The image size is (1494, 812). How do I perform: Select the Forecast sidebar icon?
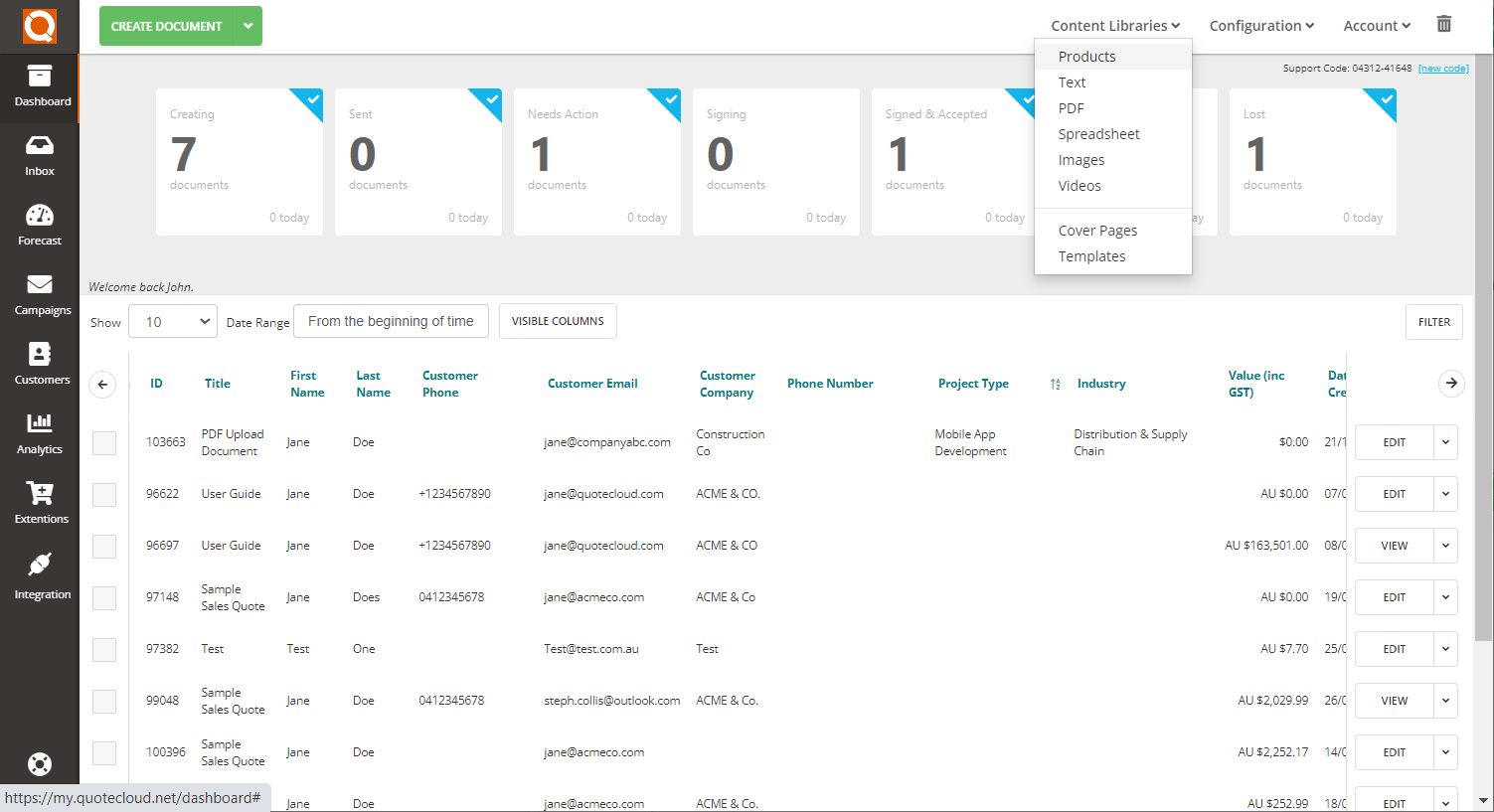40,225
